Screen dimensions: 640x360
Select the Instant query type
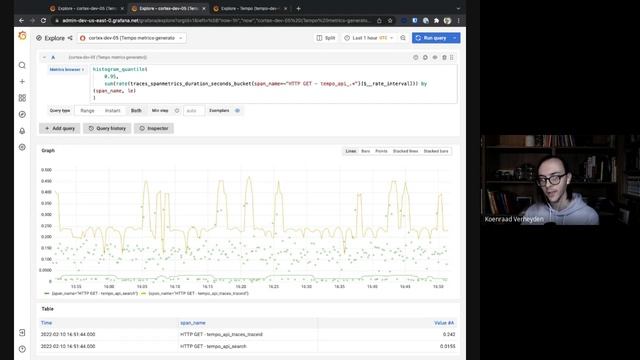click(113, 111)
